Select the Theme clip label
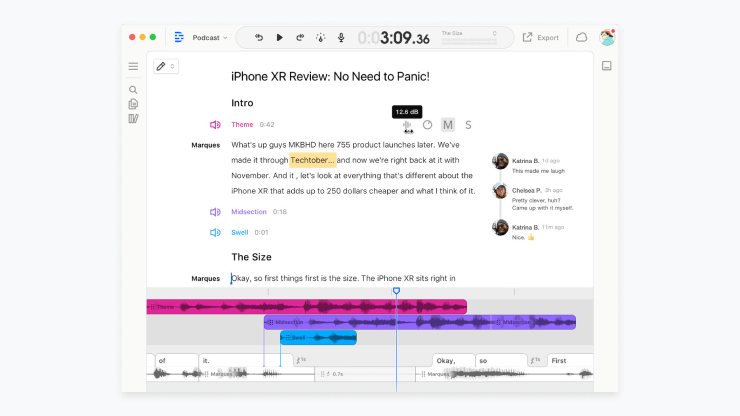Screen dimensions: 740x416 point(242,125)
